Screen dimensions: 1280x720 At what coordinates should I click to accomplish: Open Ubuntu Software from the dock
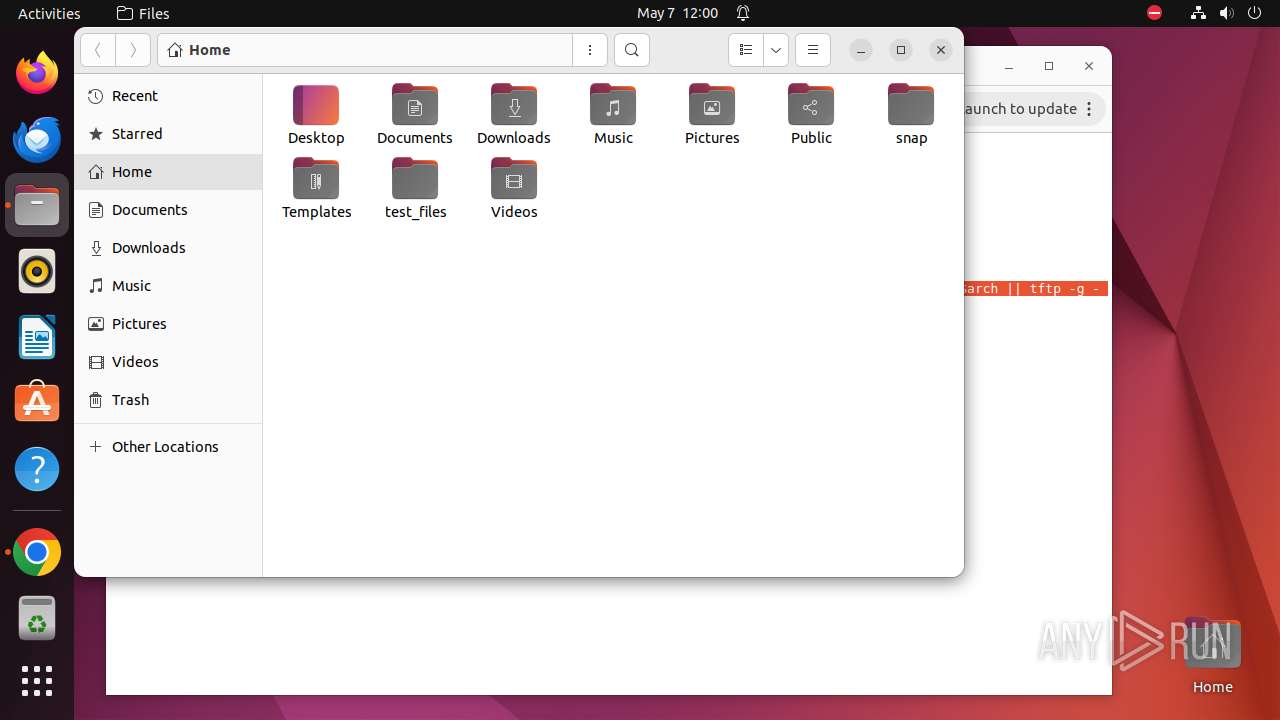tap(37, 403)
